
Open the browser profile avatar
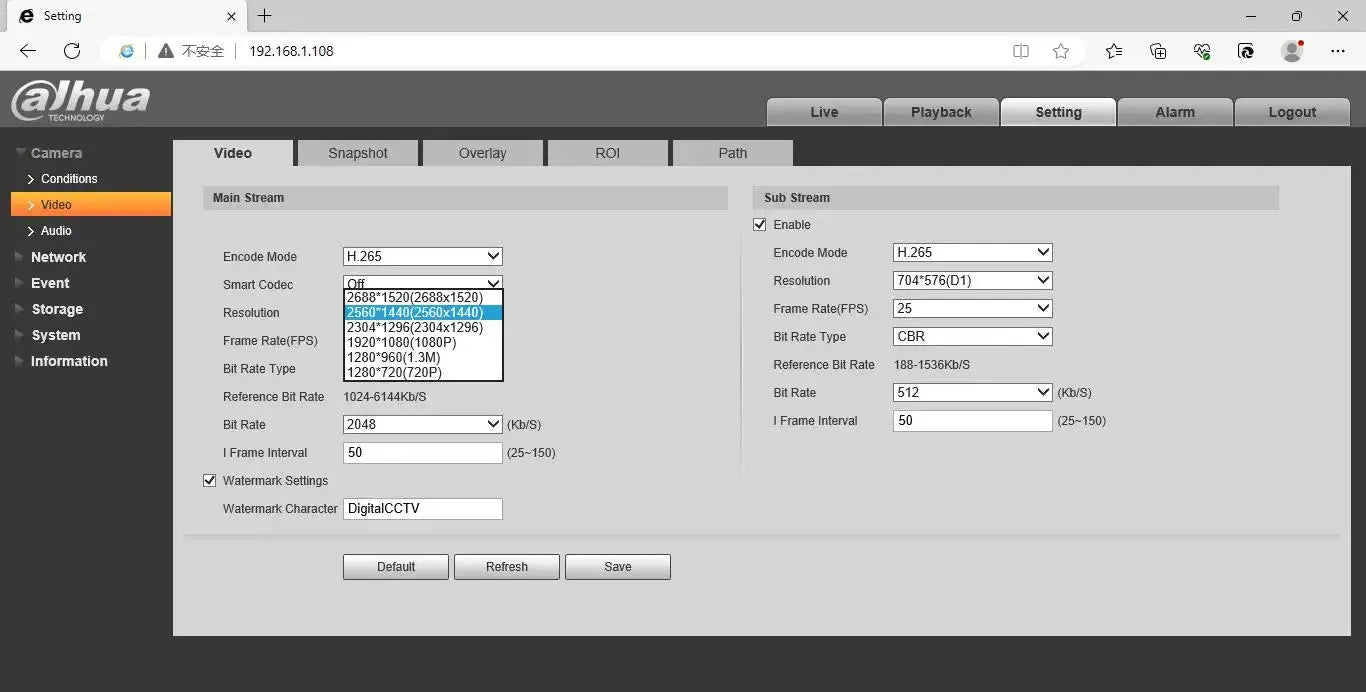[1292, 51]
